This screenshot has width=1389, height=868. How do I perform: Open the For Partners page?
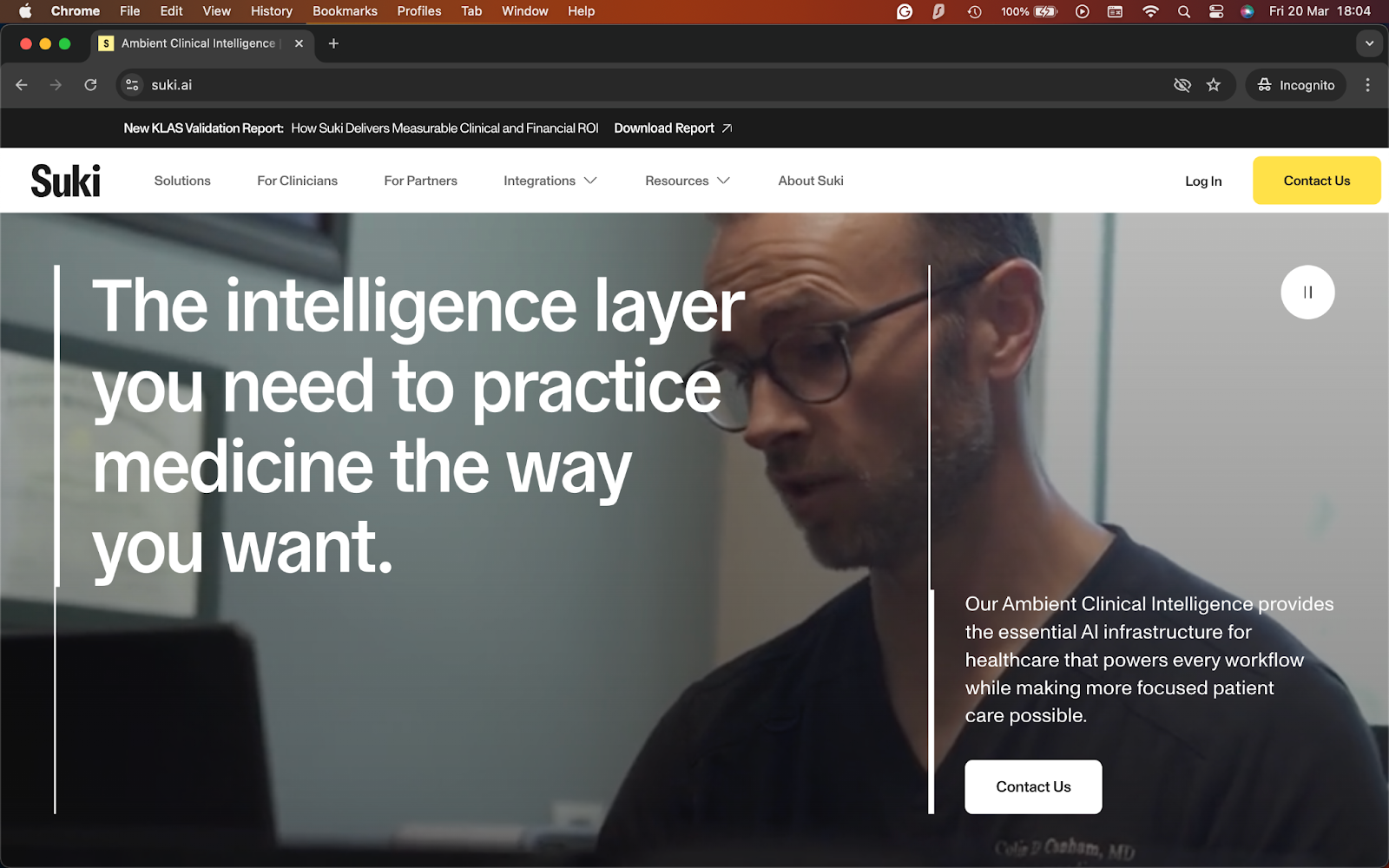pos(420,181)
